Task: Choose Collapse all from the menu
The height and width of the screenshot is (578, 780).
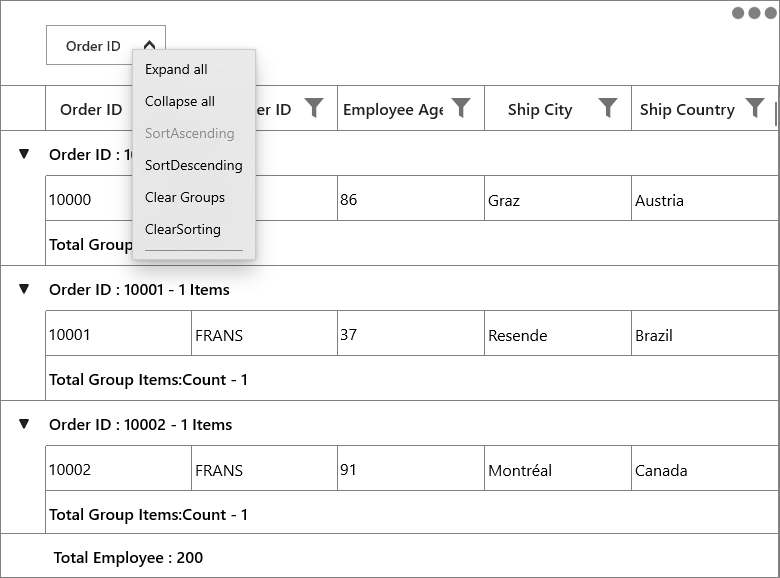Action: (180, 101)
